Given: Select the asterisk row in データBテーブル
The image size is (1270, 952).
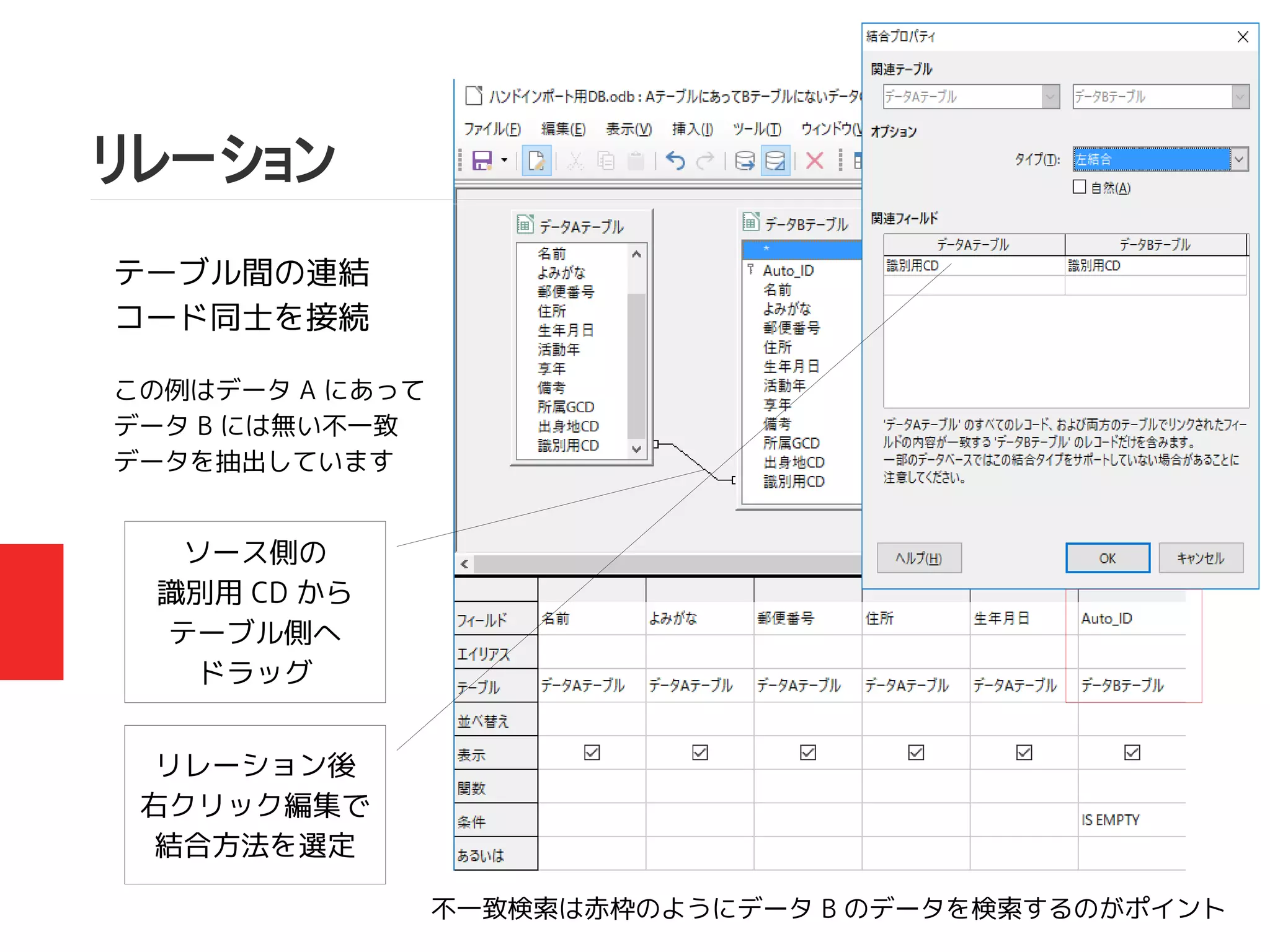Looking at the screenshot, I should click(802, 249).
